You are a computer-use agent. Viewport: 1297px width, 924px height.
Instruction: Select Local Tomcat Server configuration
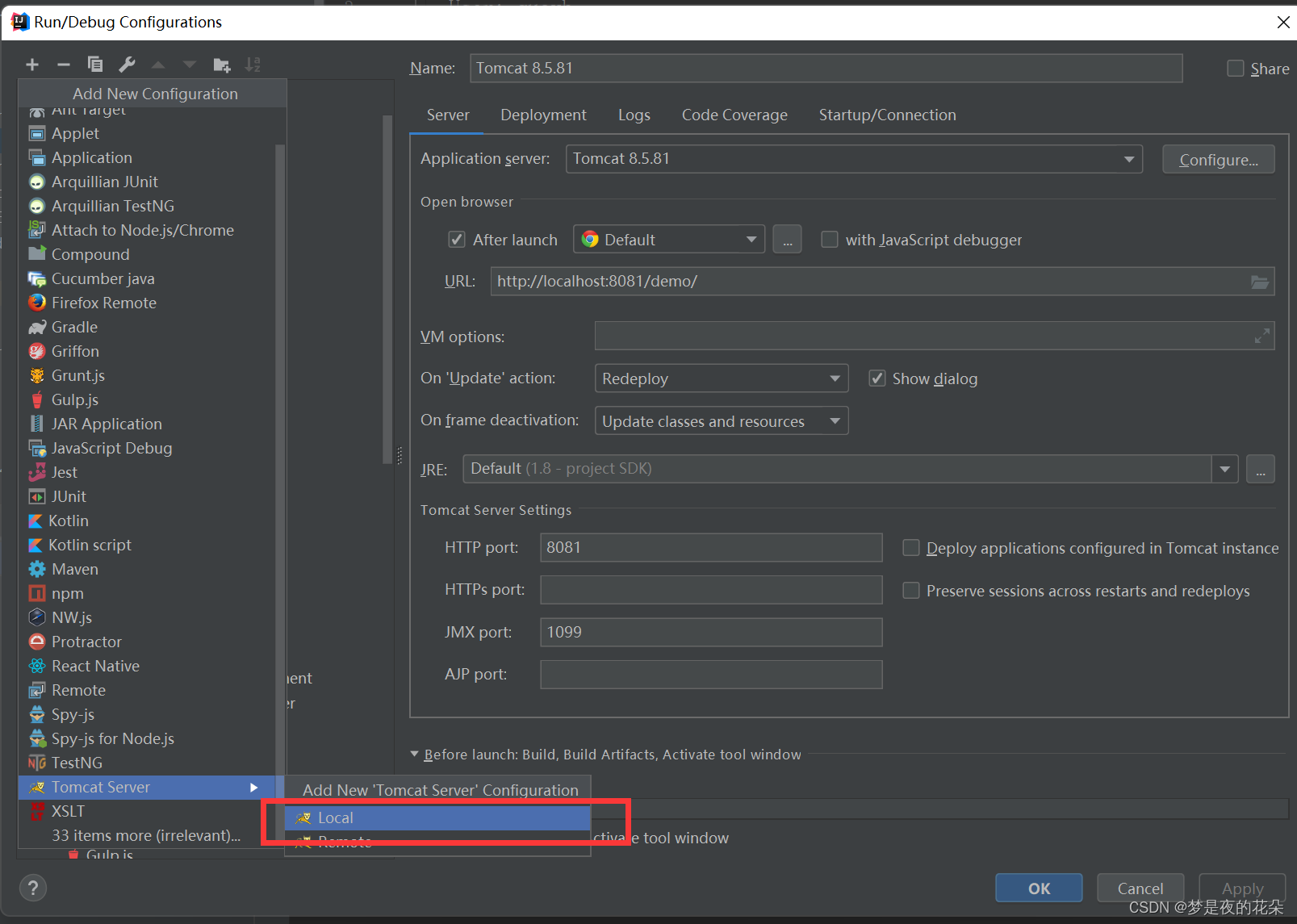pyautogui.click(x=437, y=817)
